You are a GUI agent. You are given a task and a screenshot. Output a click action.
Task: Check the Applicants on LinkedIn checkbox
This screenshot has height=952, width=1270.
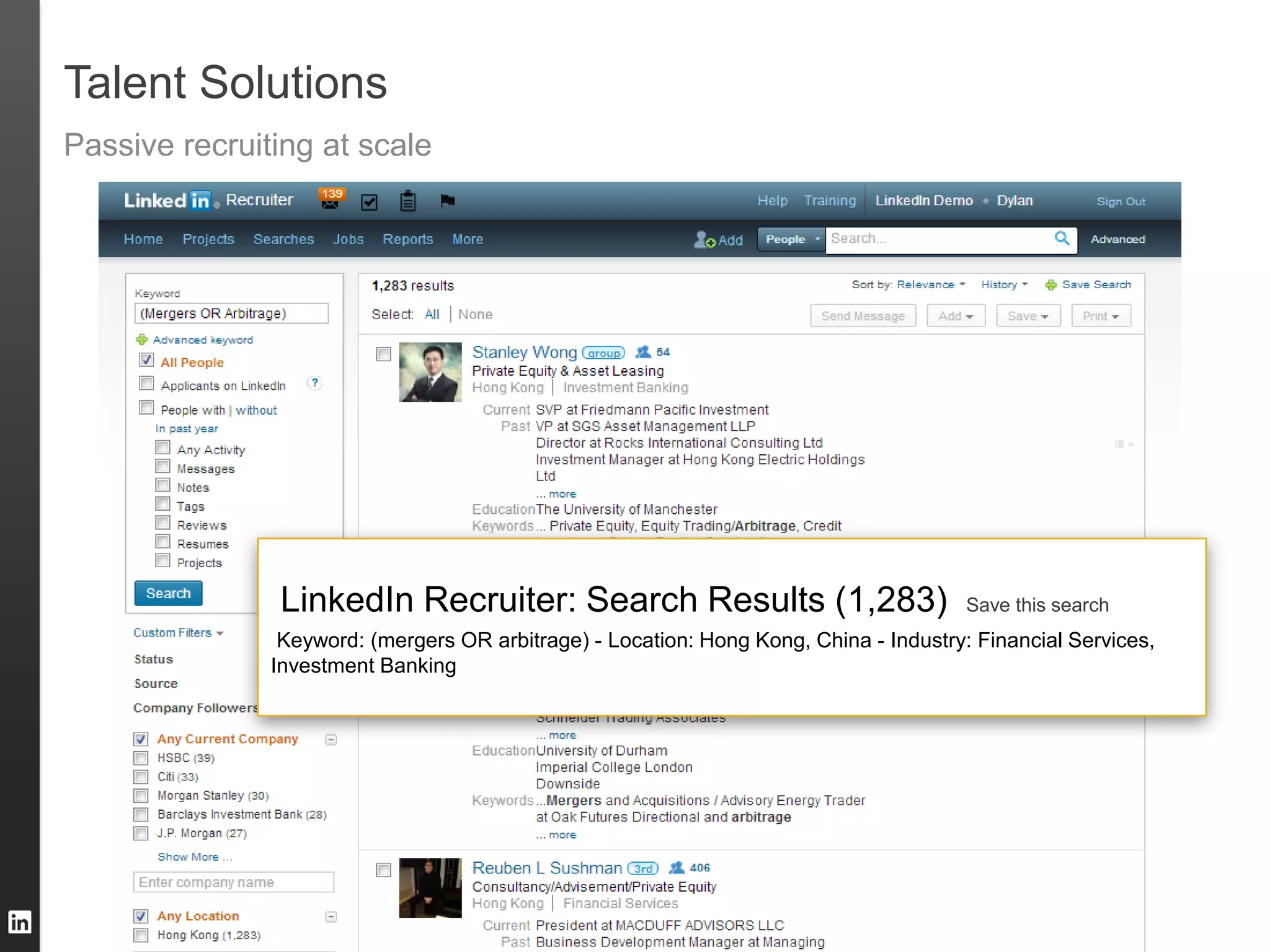(x=146, y=384)
